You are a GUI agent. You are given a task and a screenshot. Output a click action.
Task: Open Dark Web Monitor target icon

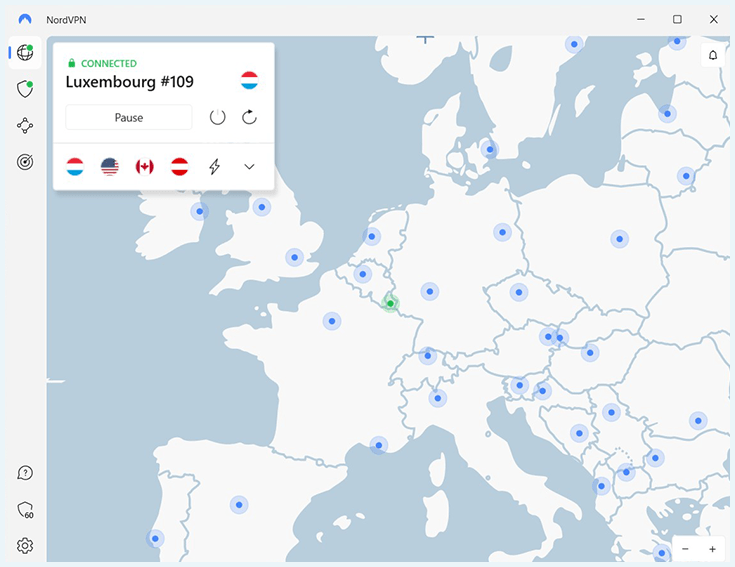pos(25,162)
